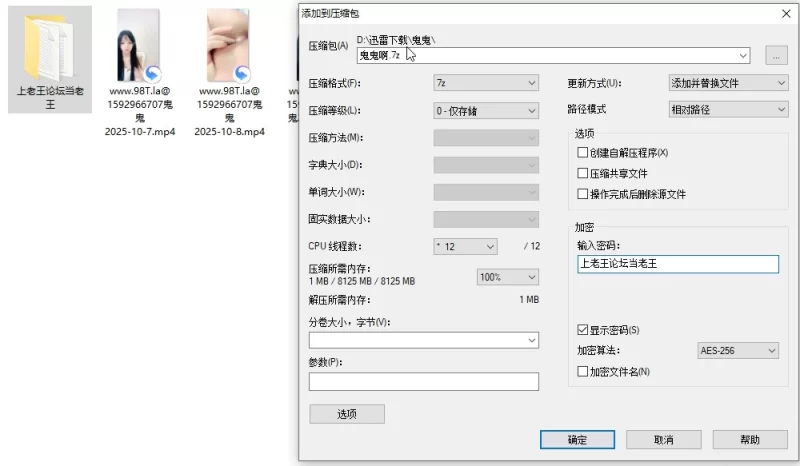Uncheck 显示密码 checkbox
The width and height of the screenshot is (800, 466).
[x=582, y=330]
